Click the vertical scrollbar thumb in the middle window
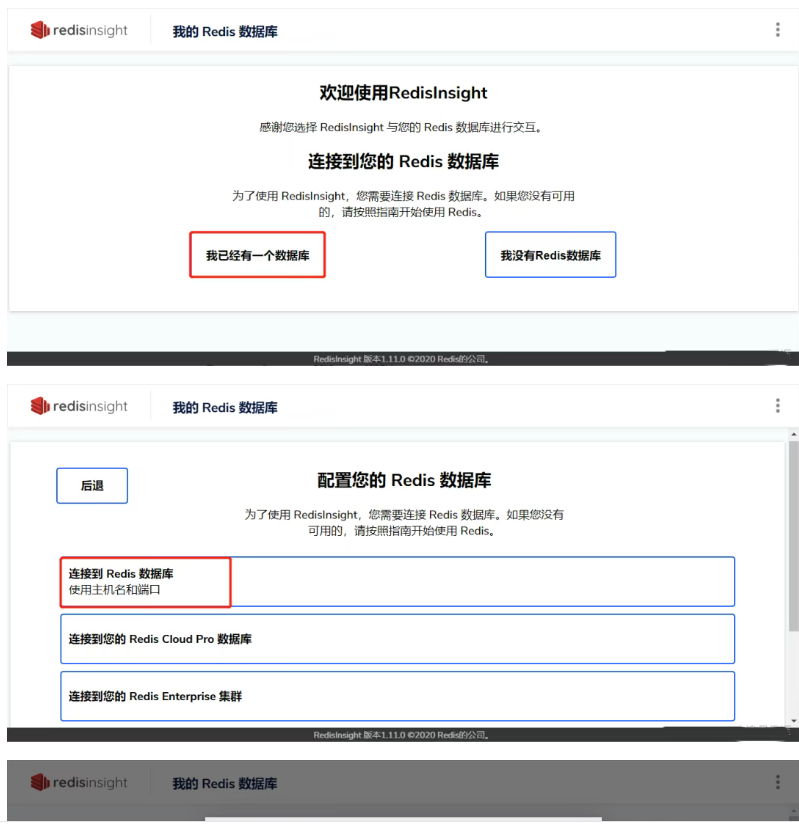Image resolution: width=799 pixels, height=827 pixels. click(794, 536)
